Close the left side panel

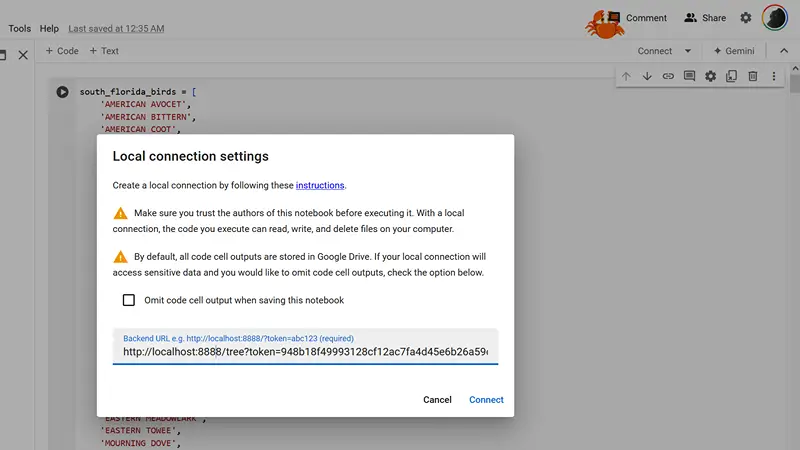[23, 55]
